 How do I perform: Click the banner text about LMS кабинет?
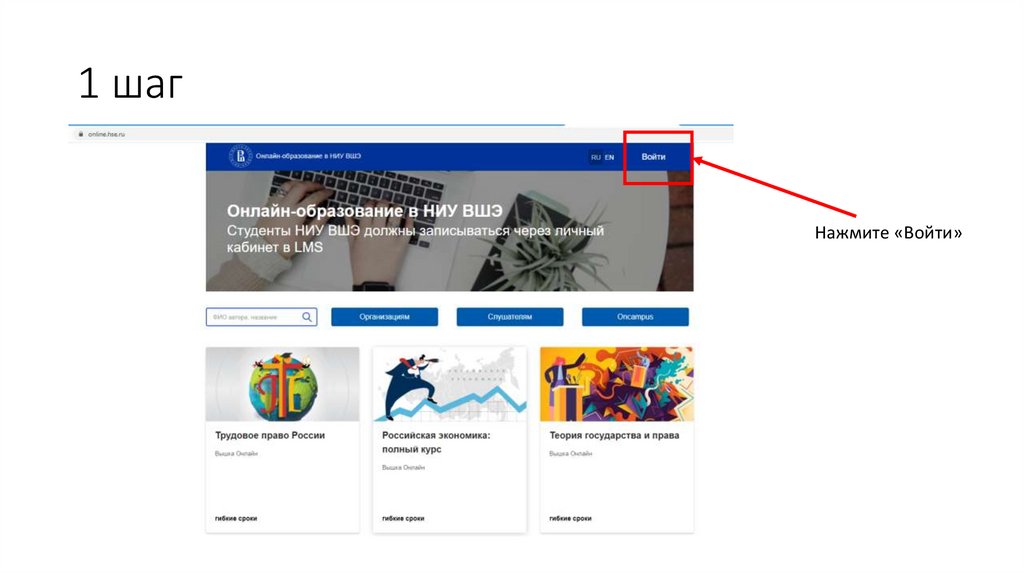coord(415,239)
